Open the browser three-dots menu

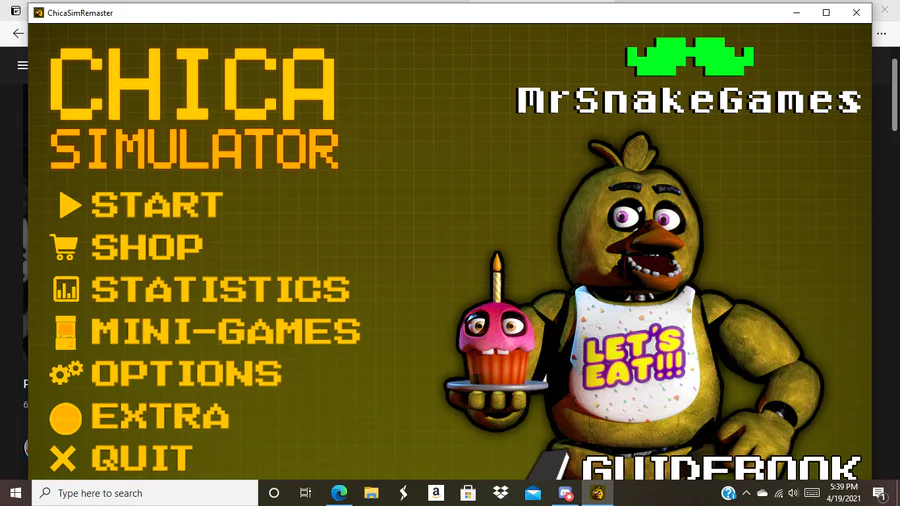[882, 33]
